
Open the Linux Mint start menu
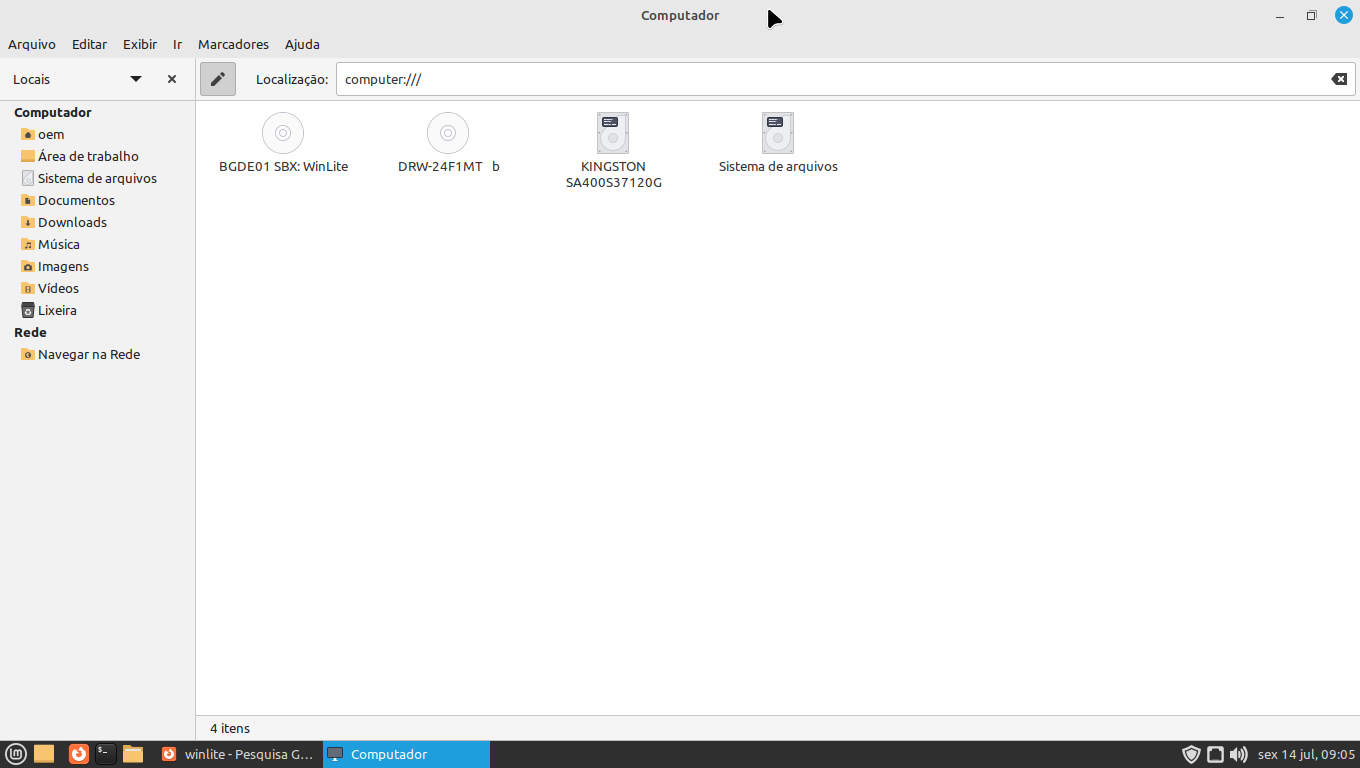point(16,754)
